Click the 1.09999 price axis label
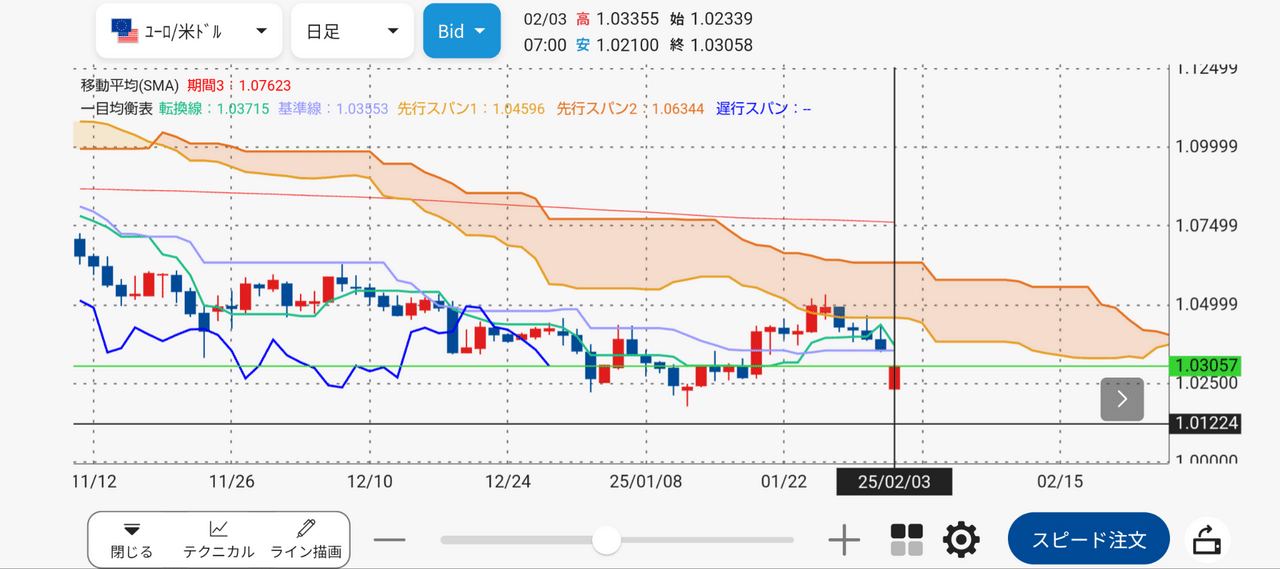 [1208, 147]
